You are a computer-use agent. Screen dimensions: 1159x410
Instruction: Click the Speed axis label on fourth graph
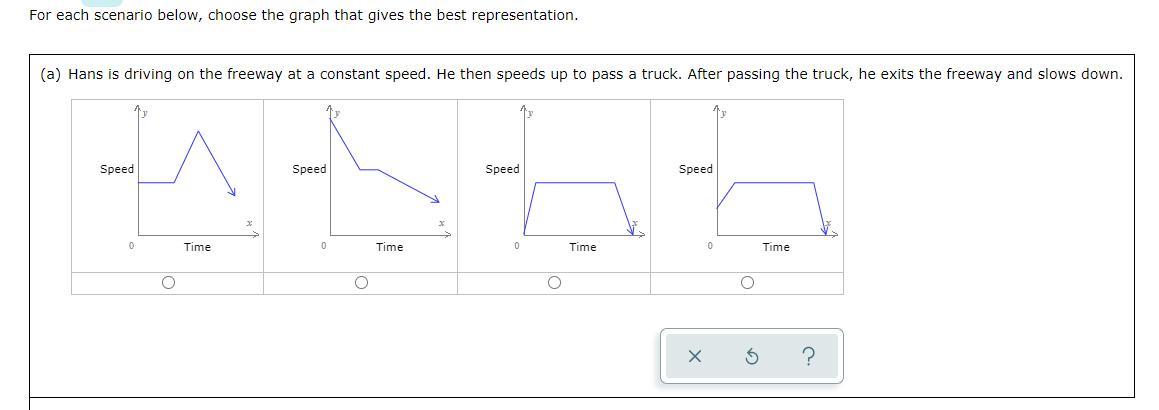click(x=696, y=169)
